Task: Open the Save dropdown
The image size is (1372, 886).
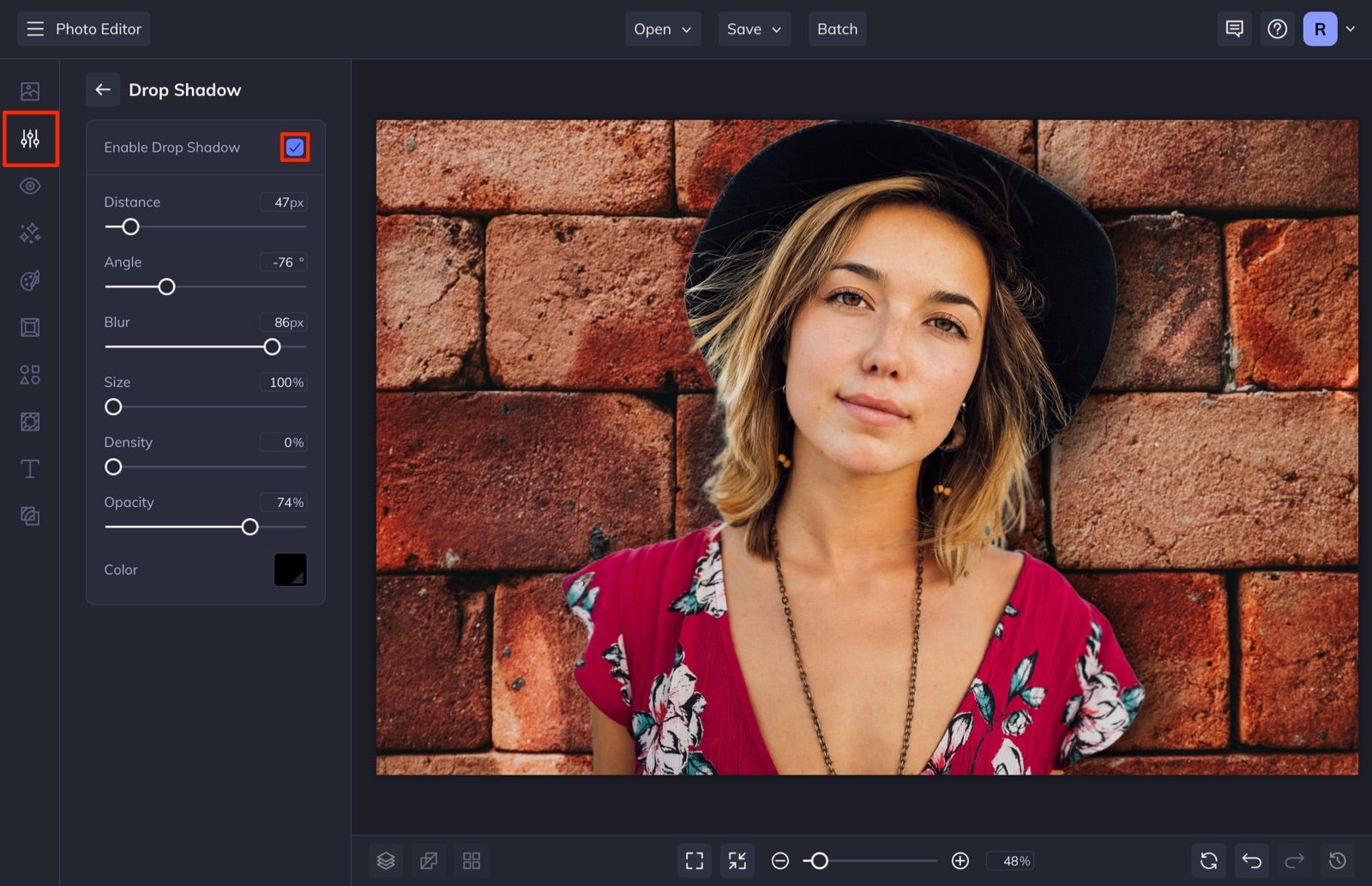Action: (x=754, y=28)
